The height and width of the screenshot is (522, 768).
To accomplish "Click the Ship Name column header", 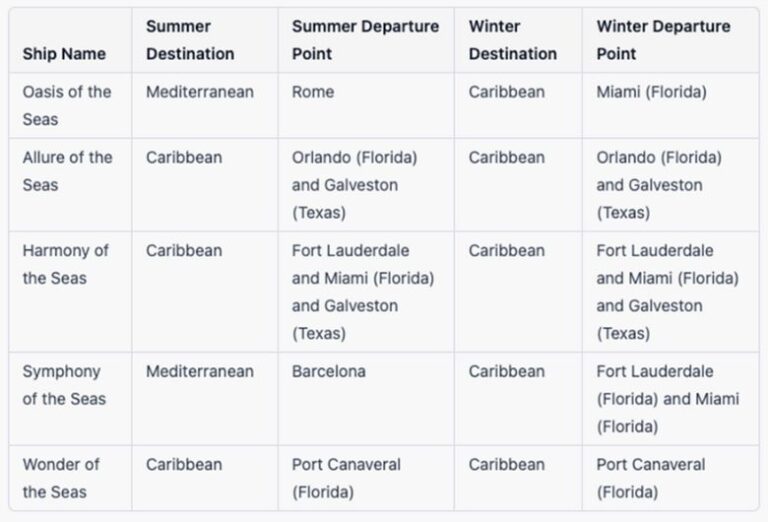I will point(64,54).
